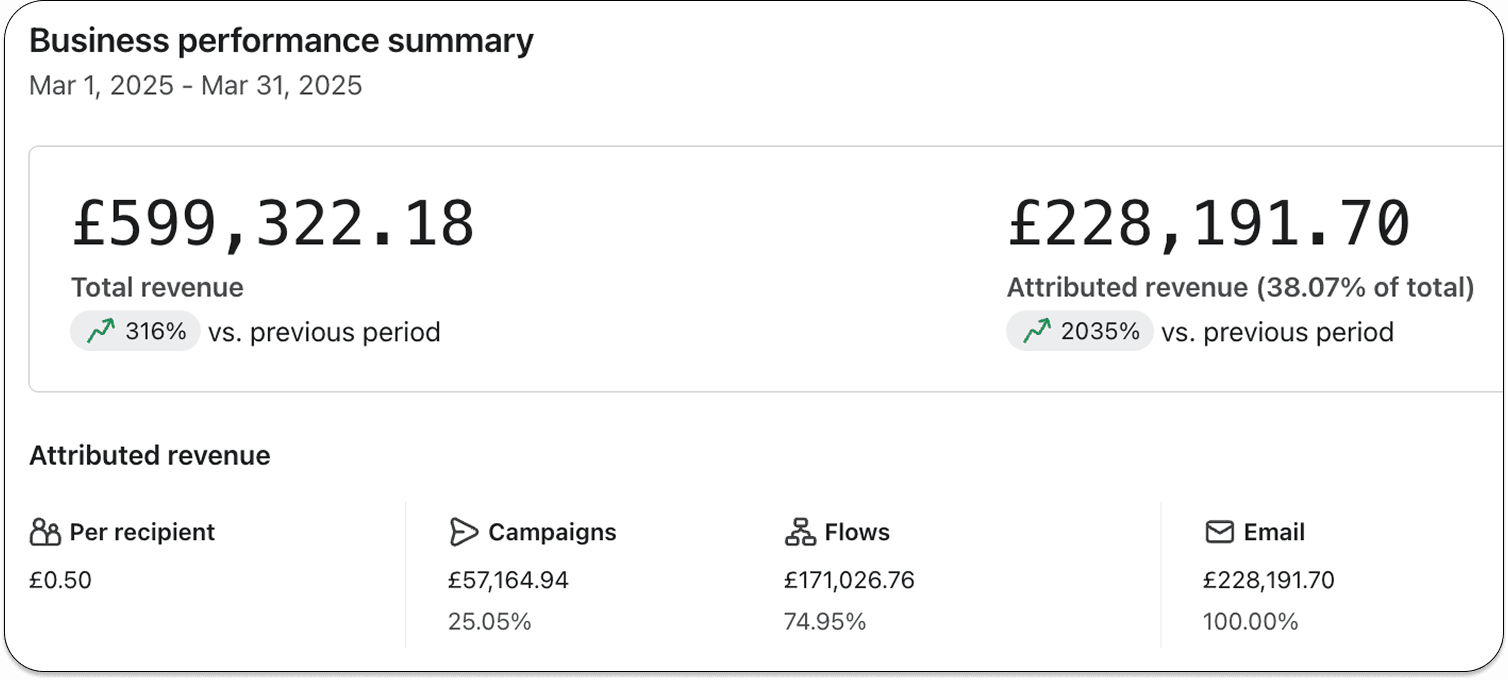Viewport: 1508px width, 680px height.
Task: Click the Campaigns paper-plane icon
Action: pos(464,532)
